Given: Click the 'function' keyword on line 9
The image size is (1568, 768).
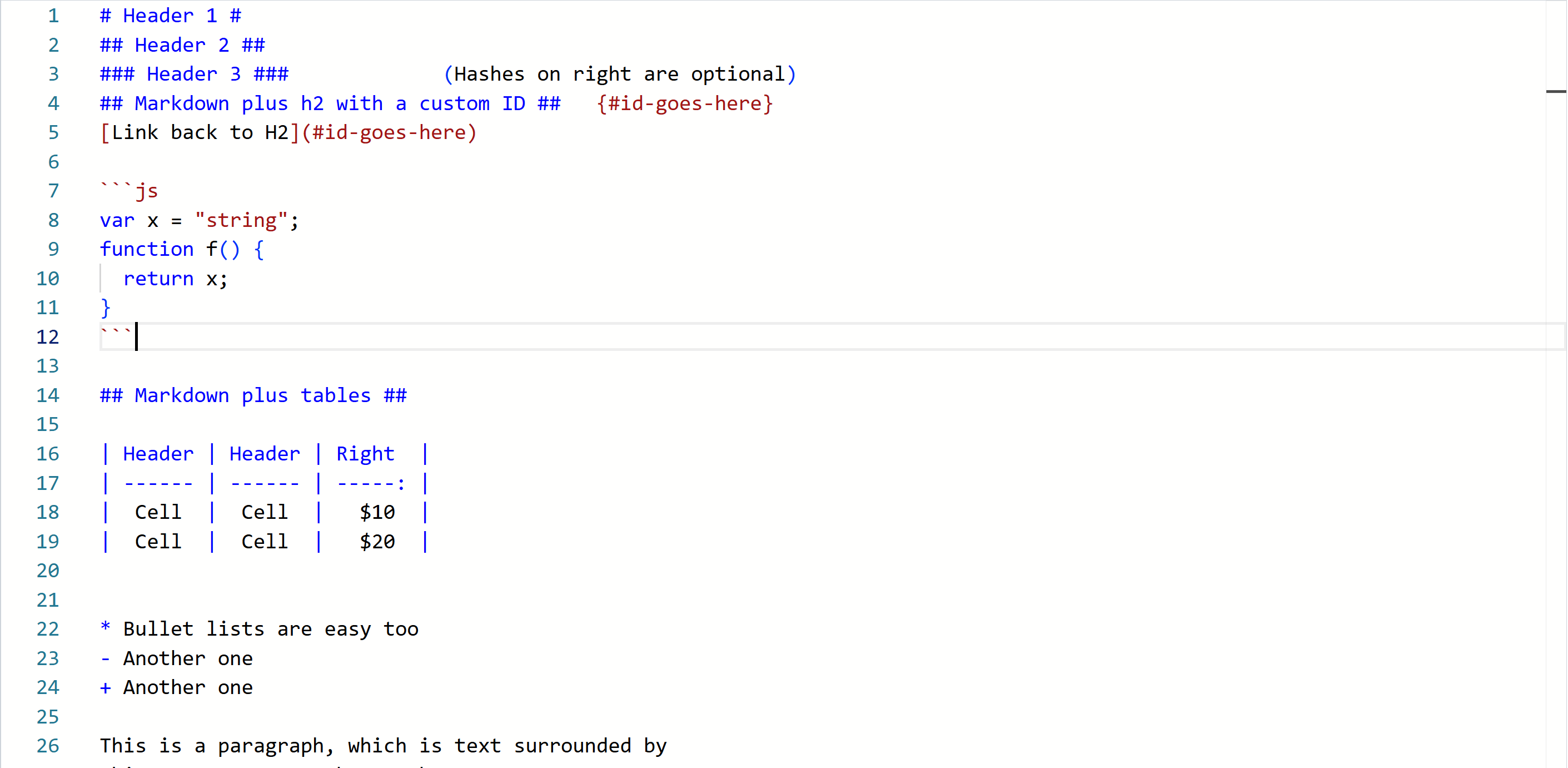Looking at the screenshot, I should coord(147,249).
